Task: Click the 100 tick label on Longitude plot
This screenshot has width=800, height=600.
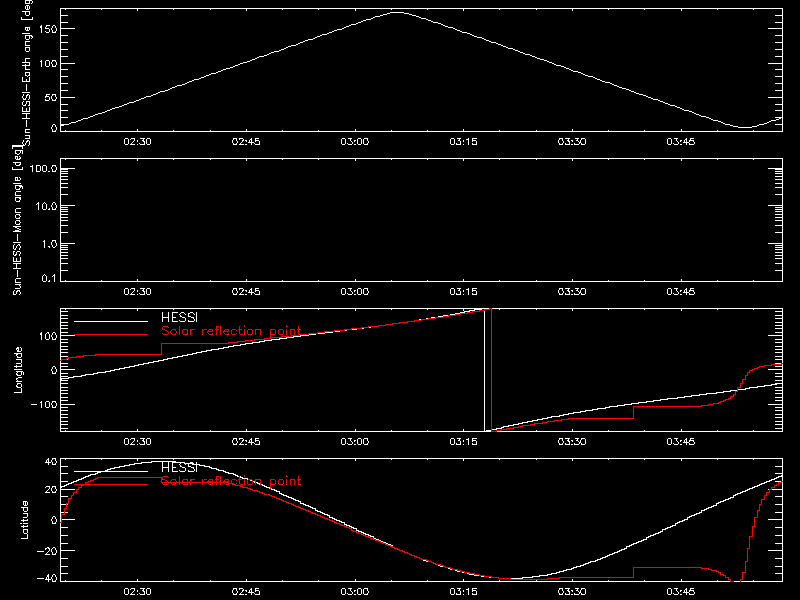Action: [47, 336]
